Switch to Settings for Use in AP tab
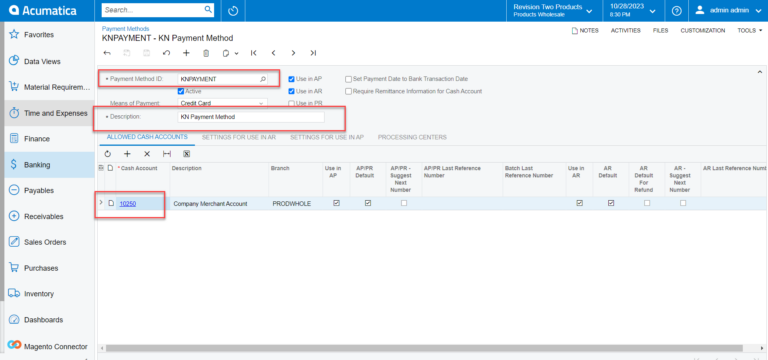The width and height of the screenshot is (768, 360). click(x=327, y=137)
